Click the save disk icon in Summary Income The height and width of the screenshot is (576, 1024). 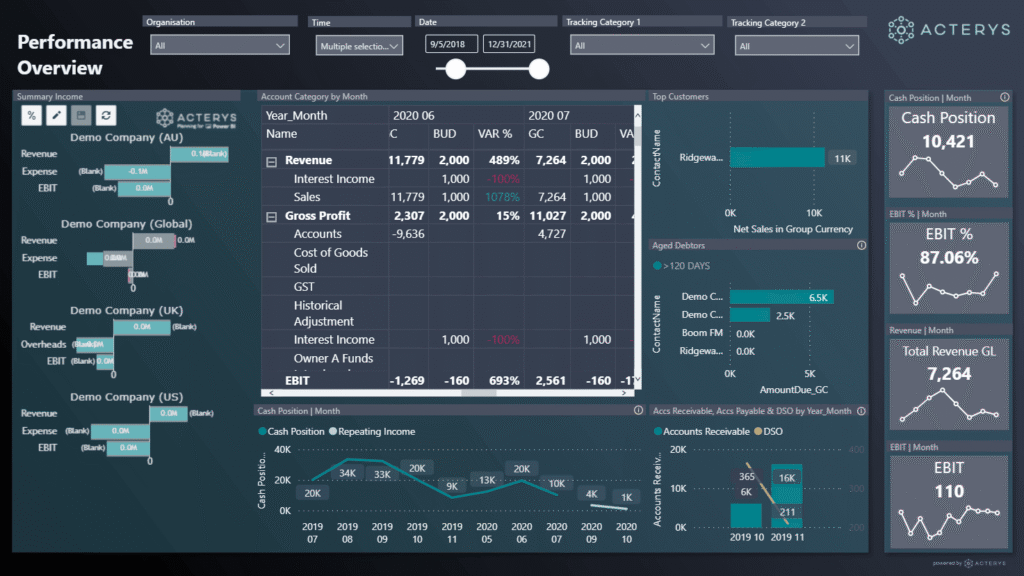pos(81,116)
